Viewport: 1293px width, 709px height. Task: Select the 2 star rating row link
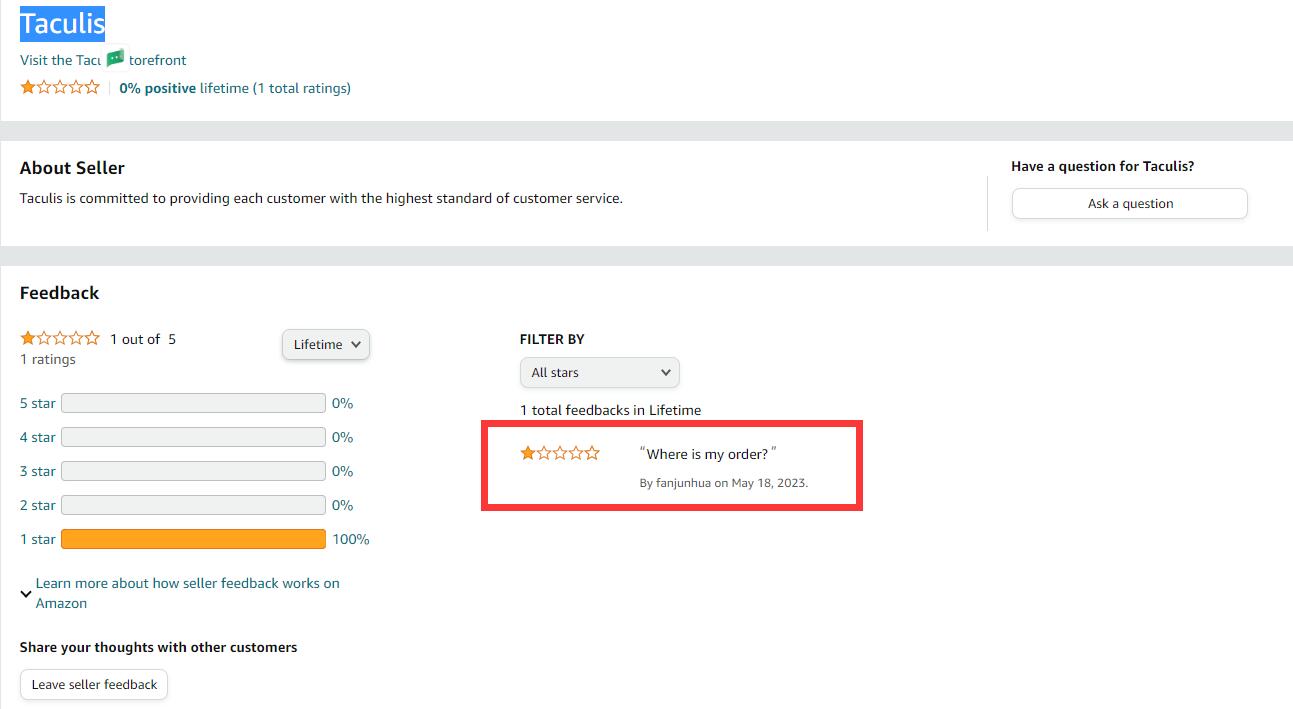(x=38, y=506)
